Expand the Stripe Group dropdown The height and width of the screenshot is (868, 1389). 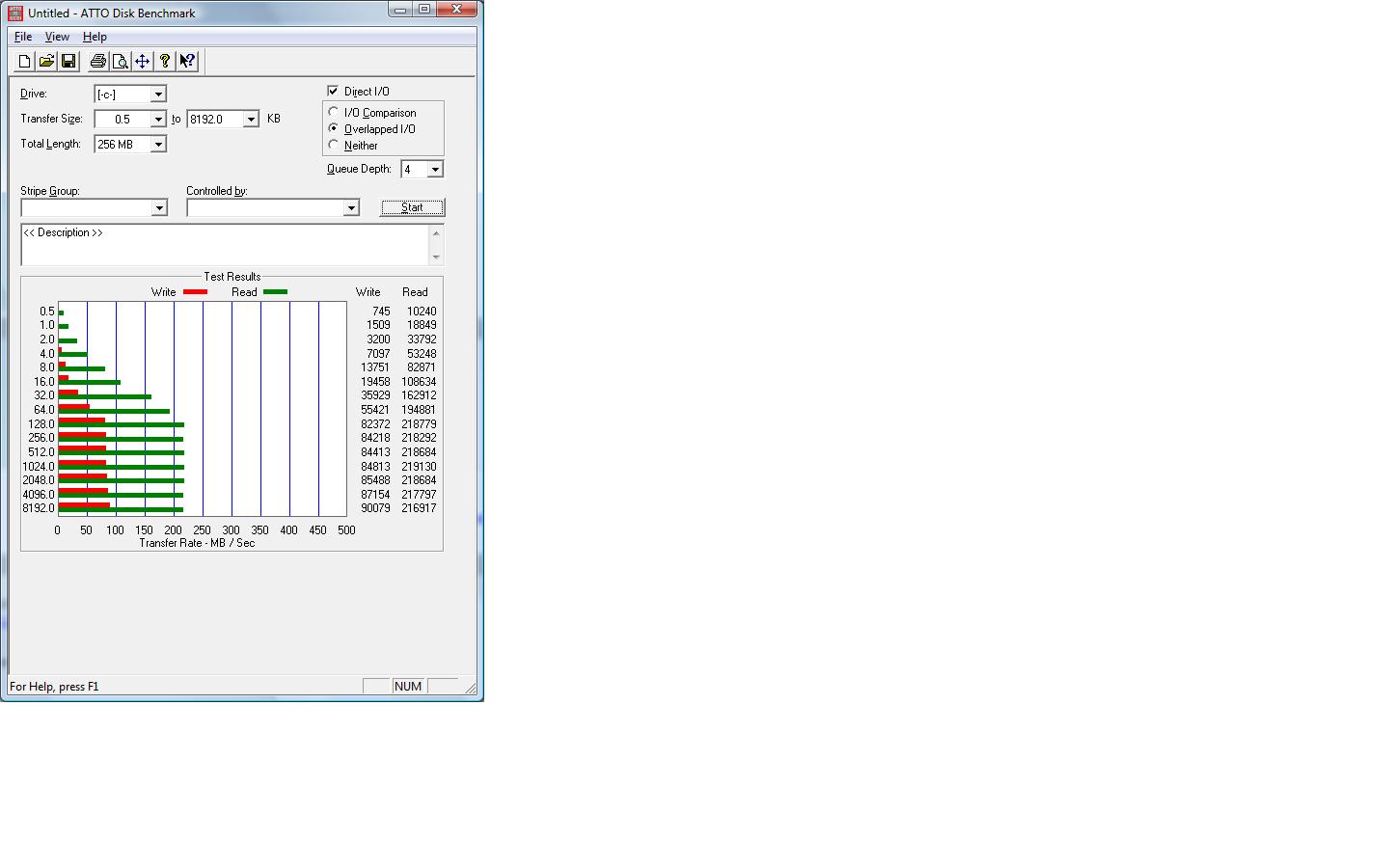(159, 207)
